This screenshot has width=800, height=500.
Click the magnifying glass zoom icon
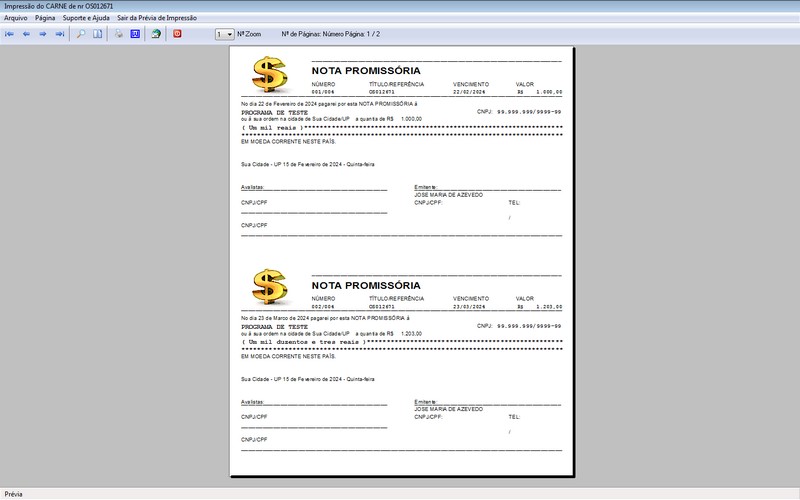click(x=81, y=34)
